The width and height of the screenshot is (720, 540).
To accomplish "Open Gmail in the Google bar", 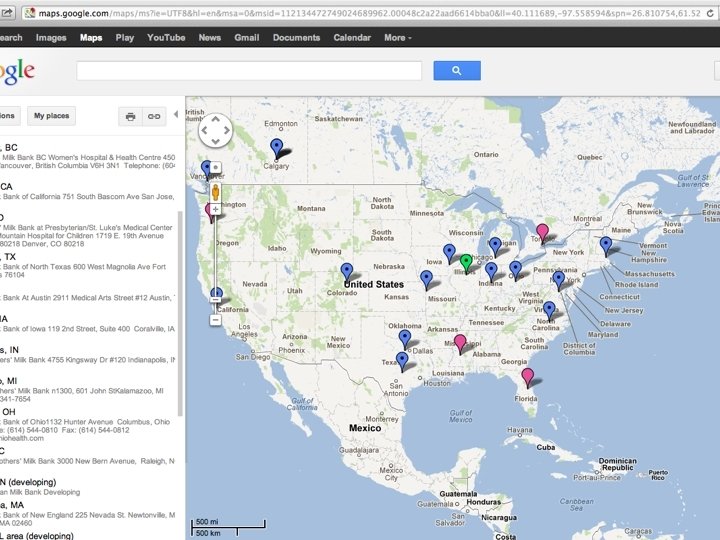I will pos(247,38).
